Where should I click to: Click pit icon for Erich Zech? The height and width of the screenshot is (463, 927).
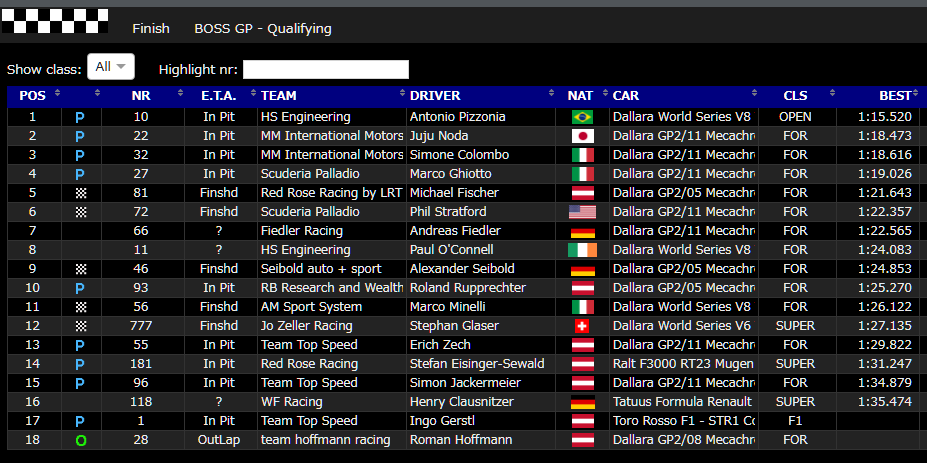(x=80, y=345)
